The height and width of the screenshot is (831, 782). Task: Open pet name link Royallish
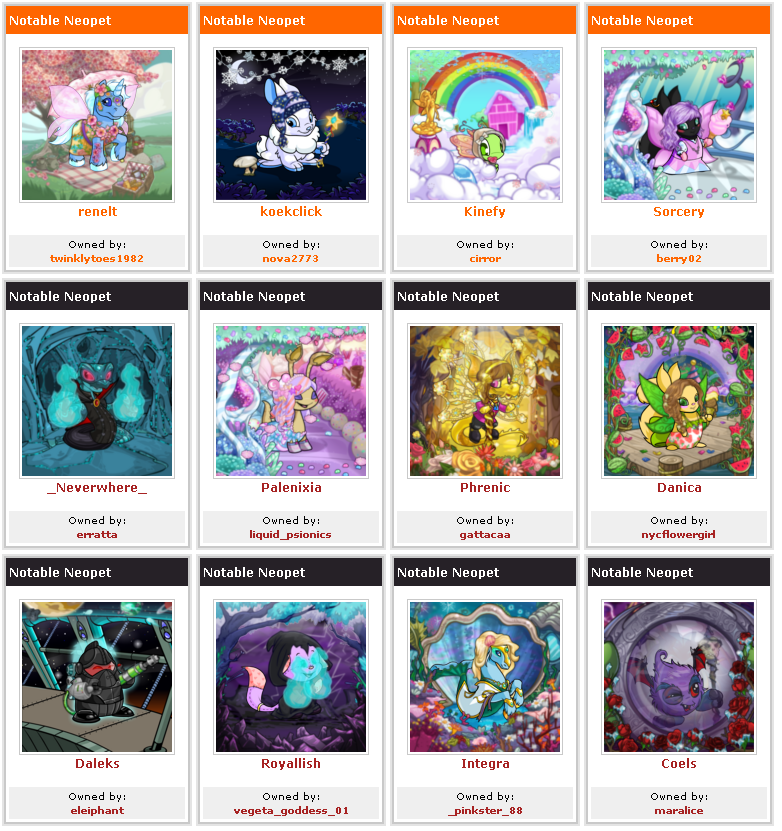(292, 765)
